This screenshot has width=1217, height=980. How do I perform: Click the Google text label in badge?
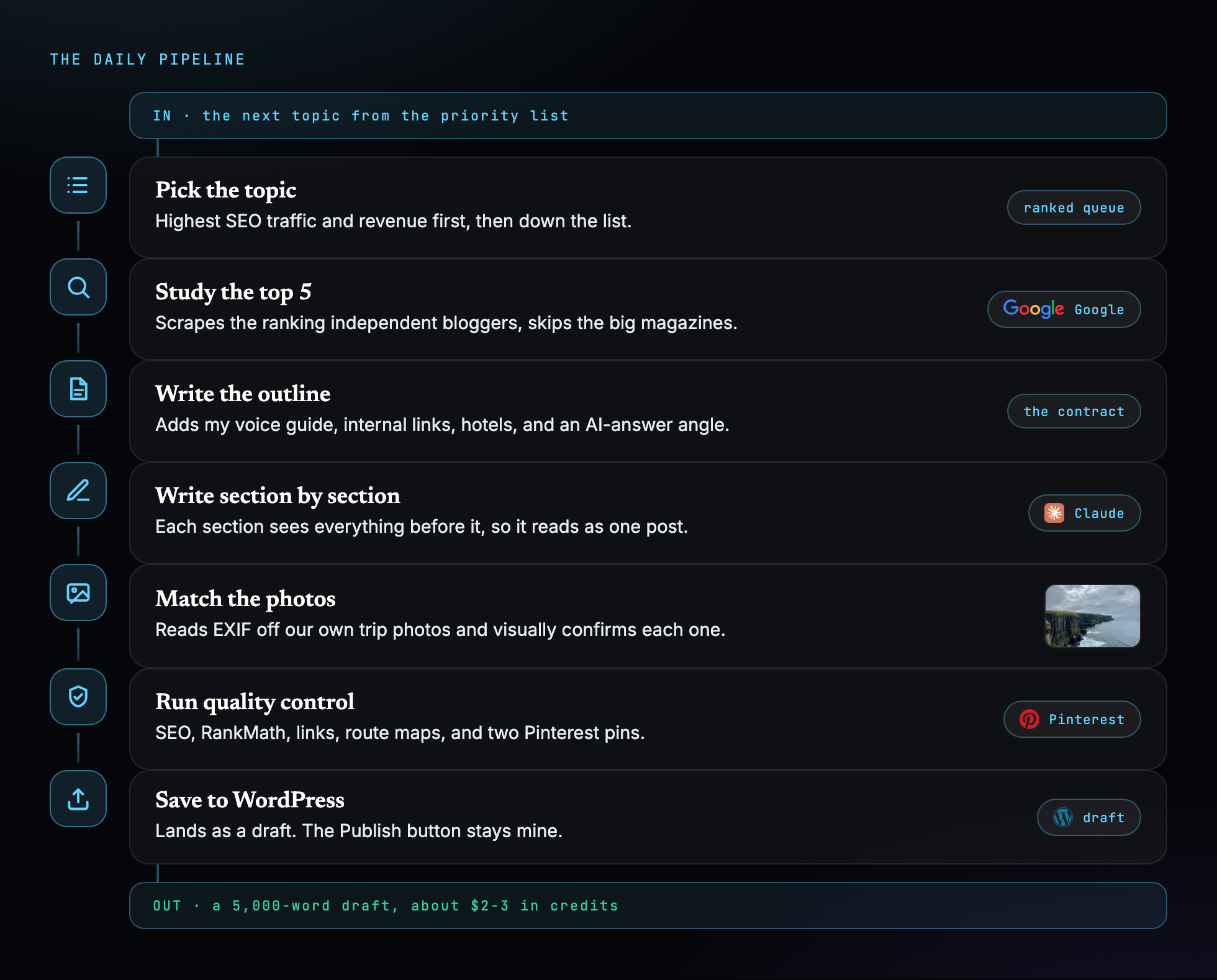click(x=1099, y=310)
